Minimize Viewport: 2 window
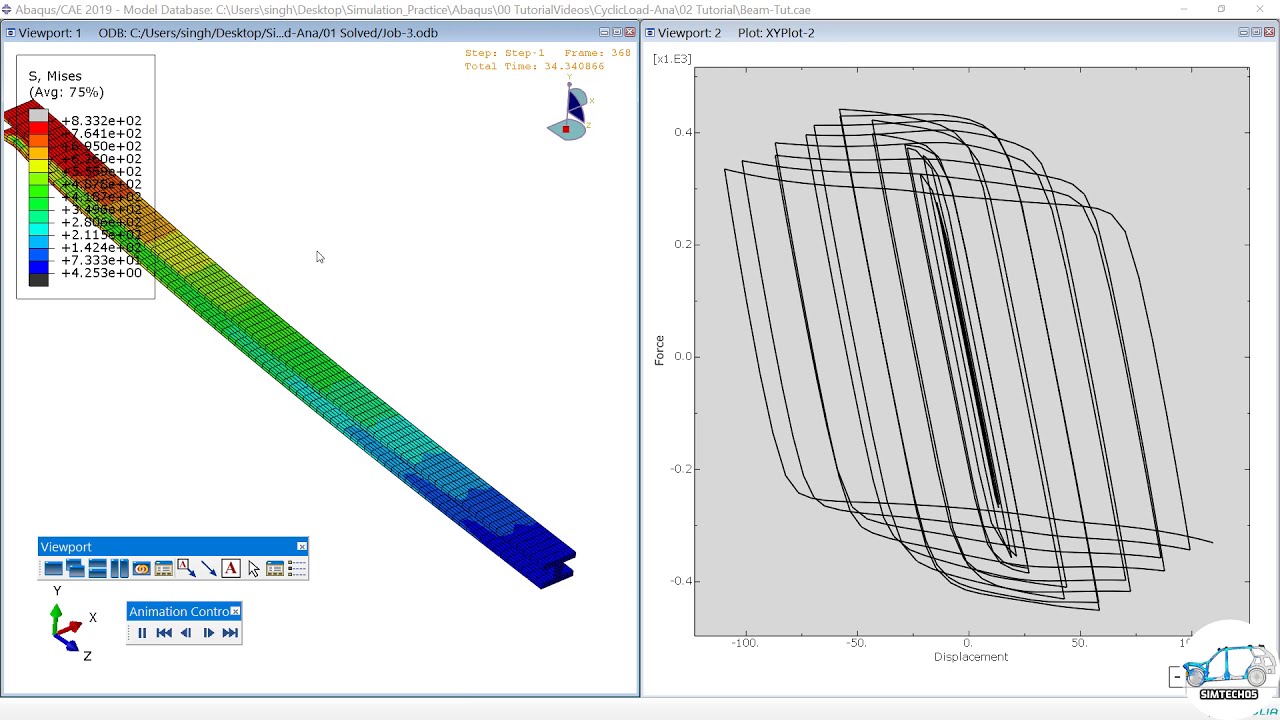This screenshot has width=1280, height=720. pos(1243,33)
